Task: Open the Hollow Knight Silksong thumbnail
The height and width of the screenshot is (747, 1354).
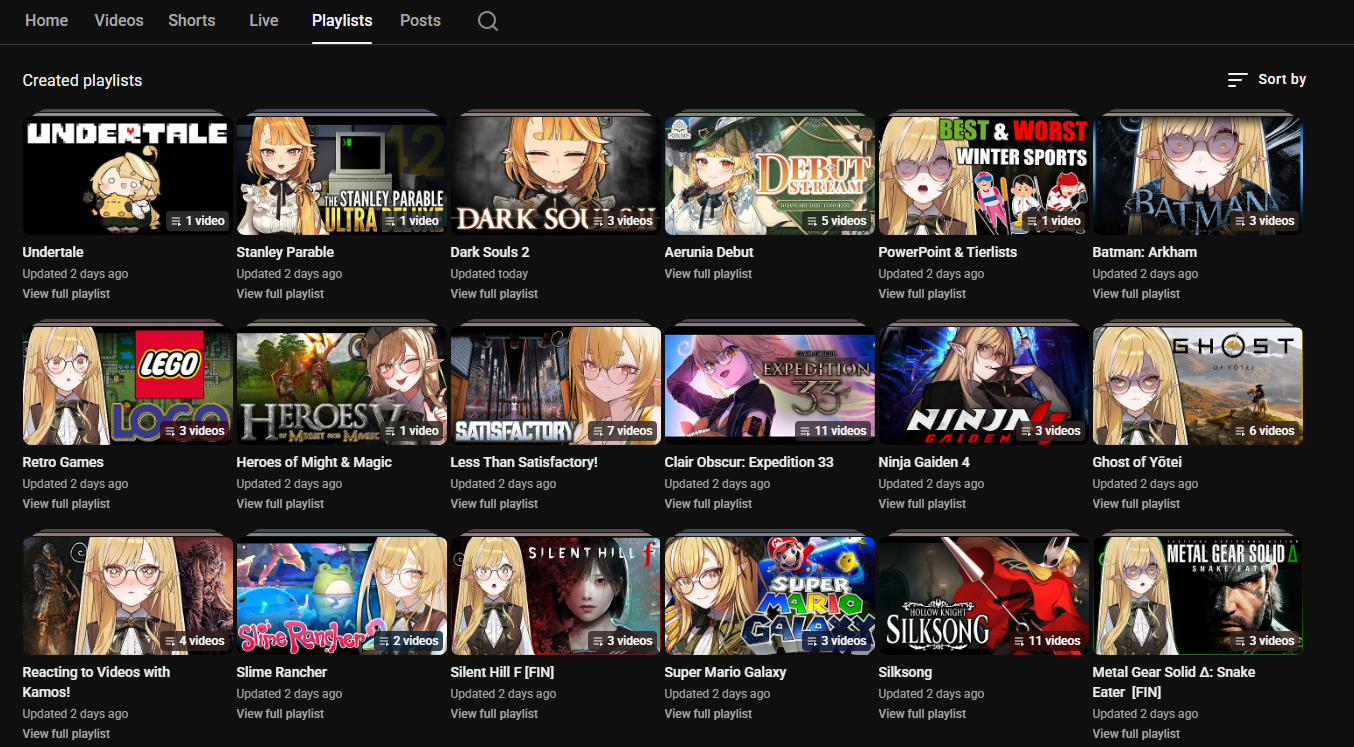Action: click(983, 596)
